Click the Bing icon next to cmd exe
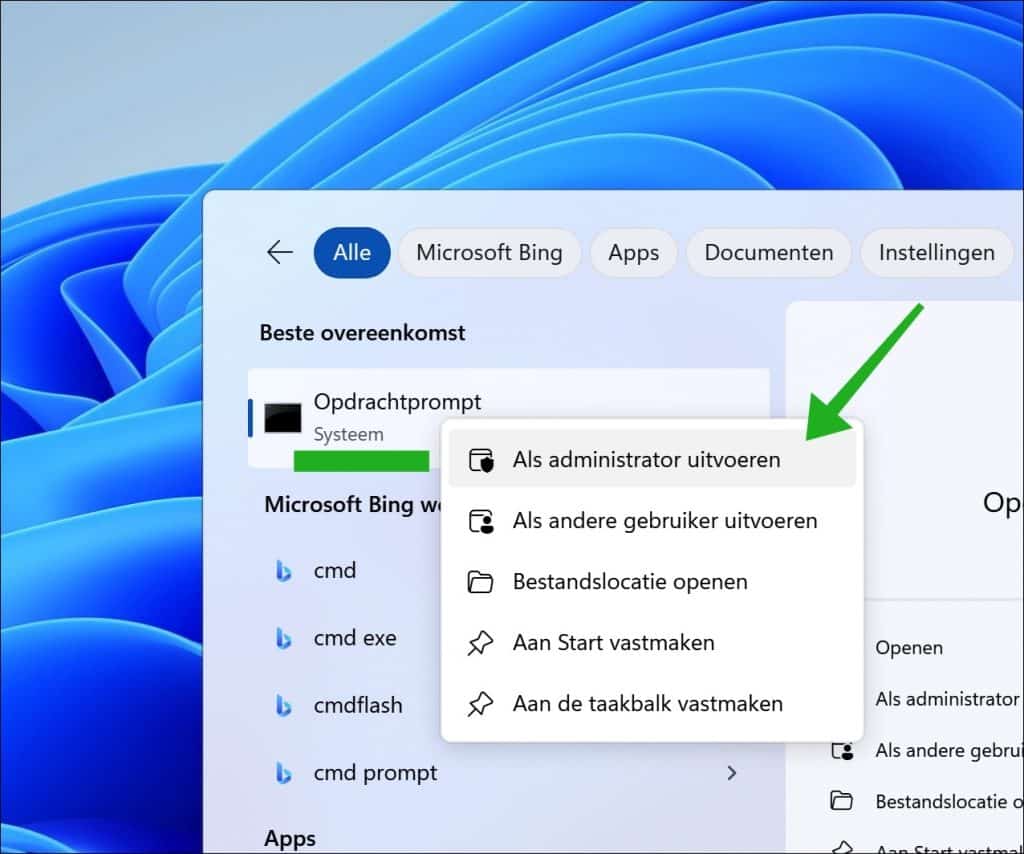This screenshot has height=854, width=1024. (x=283, y=639)
